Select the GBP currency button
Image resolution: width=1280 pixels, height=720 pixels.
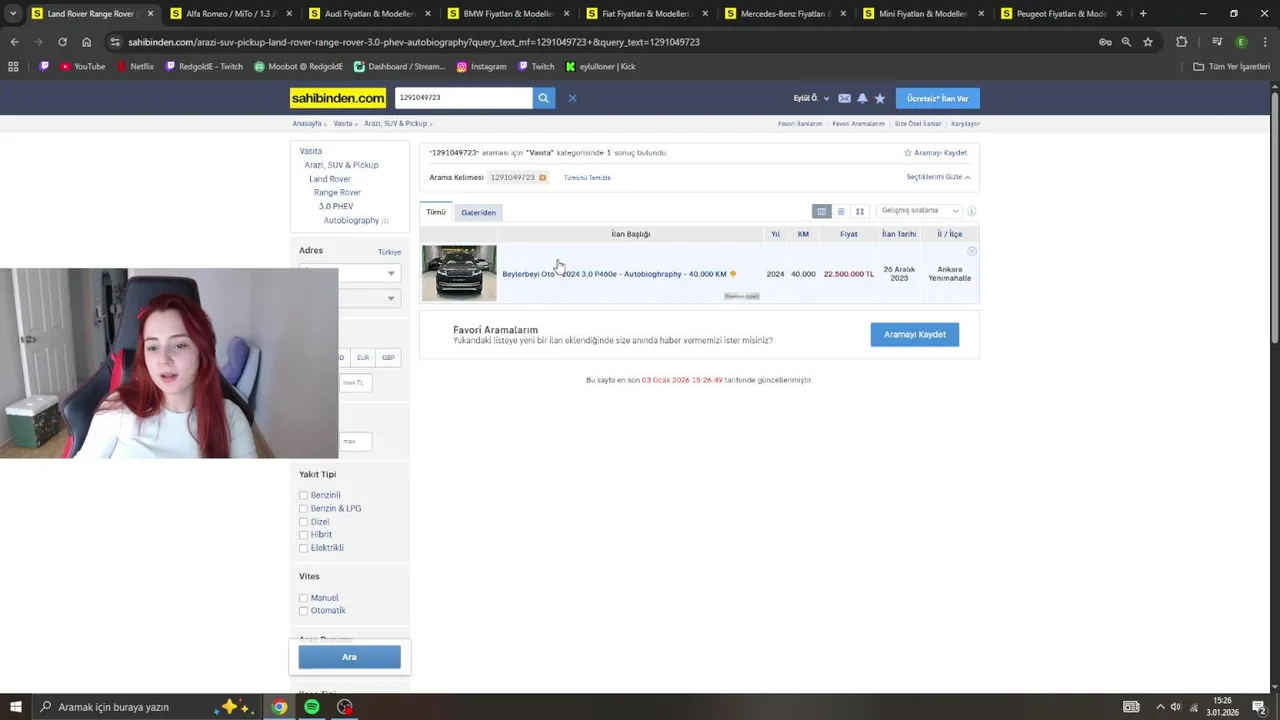pos(388,357)
